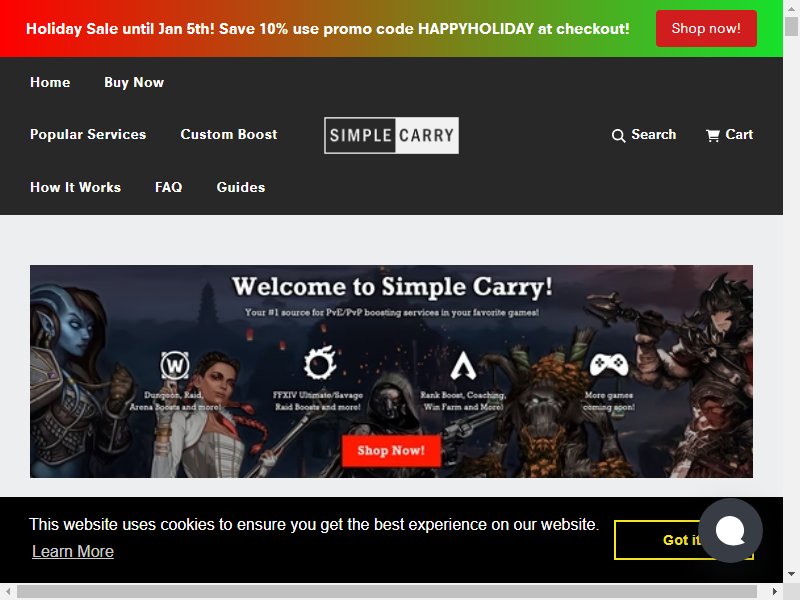The height and width of the screenshot is (600, 800).
Task: Click the Simple Carry logo
Action: click(391, 136)
